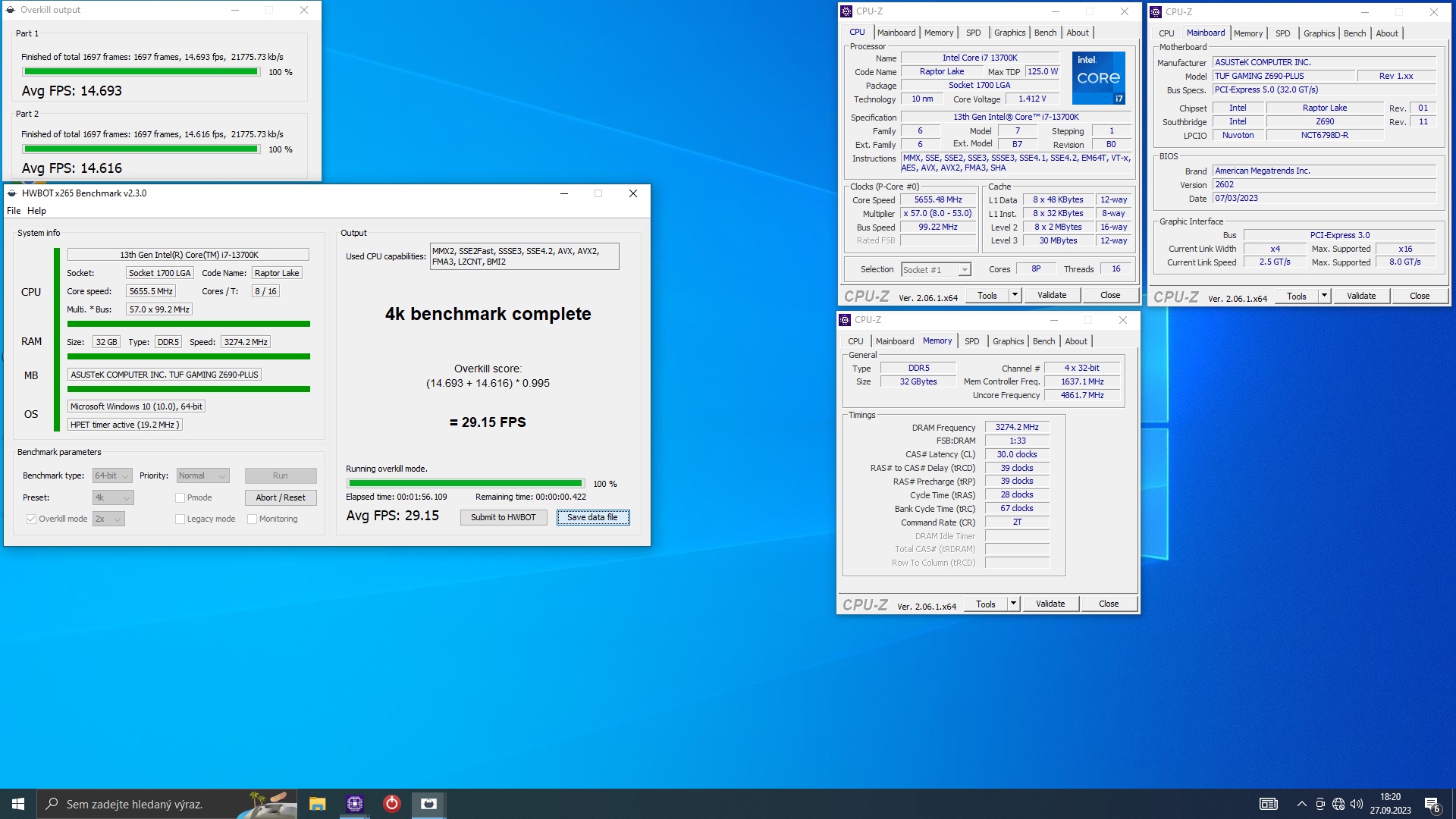Show hidden tray icons chevron

pyautogui.click(x=1301, y=804)
